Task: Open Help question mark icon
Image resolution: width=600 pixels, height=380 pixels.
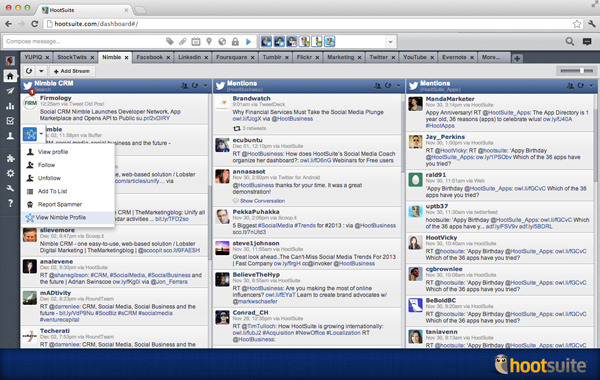Action: pyautogui.click(x=10, y=203)
